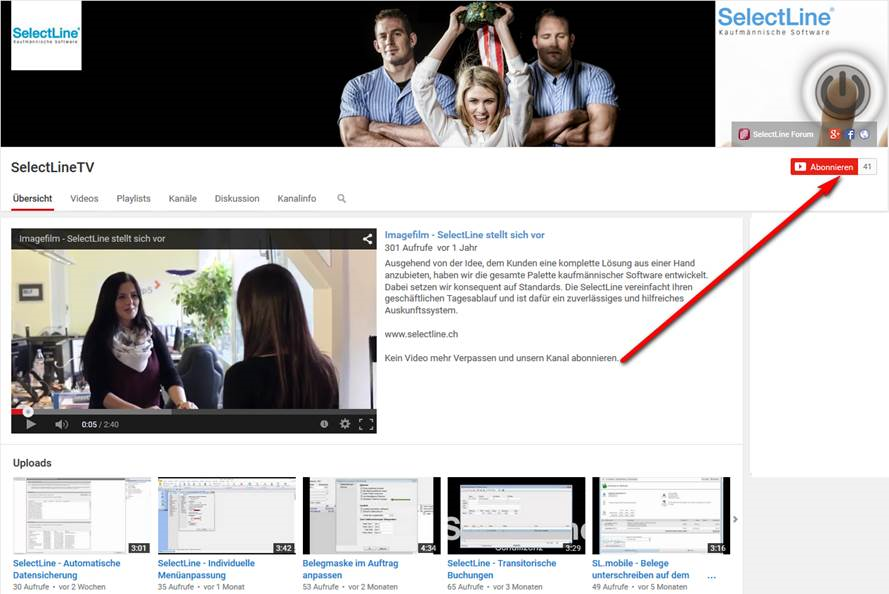Switch to the Übersicht tab
Image resolution: width=889 pixels, height=594 pixels.
tap(32, 198)
